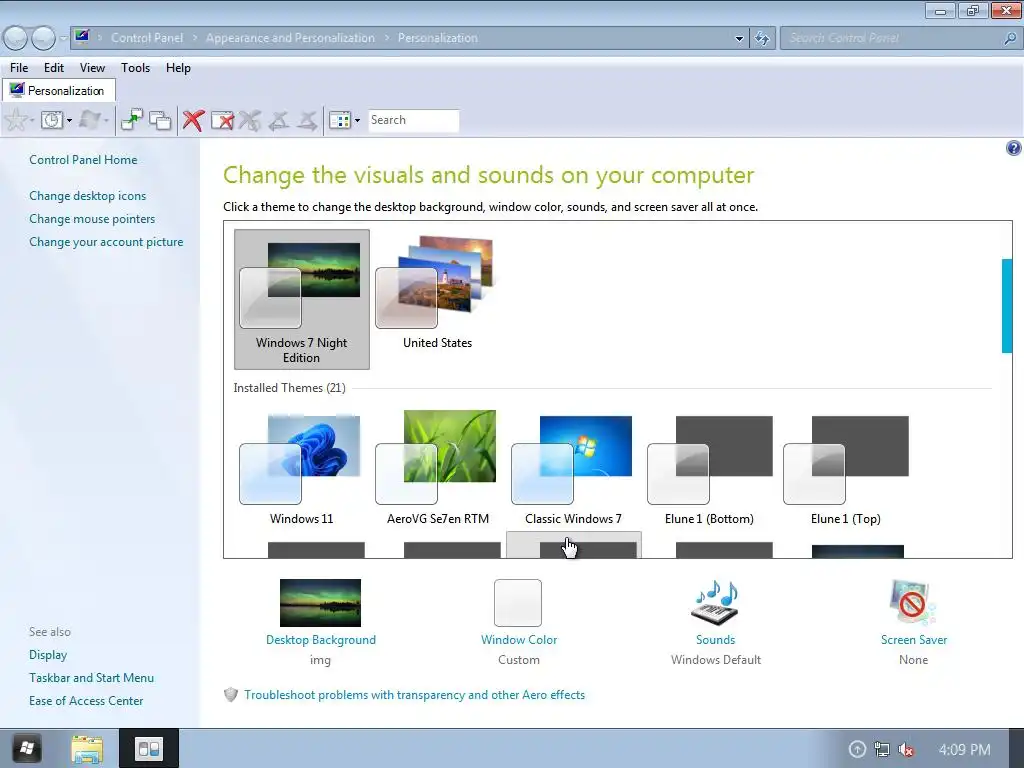Click the toolbar Search input field
Image resolution: width=1024 pixels, height=768 pixels.
[413, 120]
